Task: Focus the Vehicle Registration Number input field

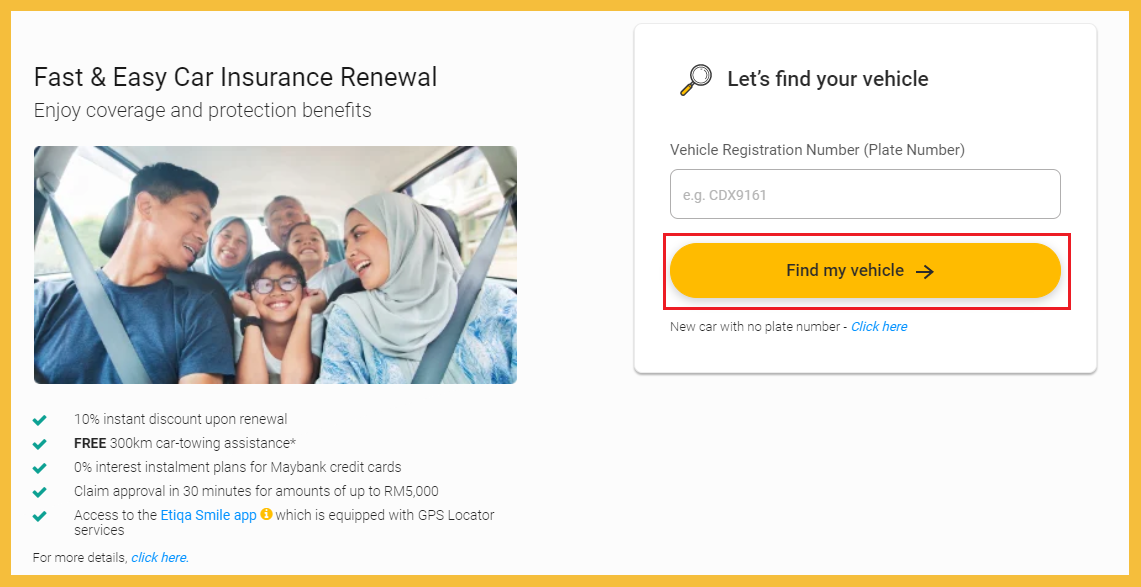Action: click(x=864, y=195)
